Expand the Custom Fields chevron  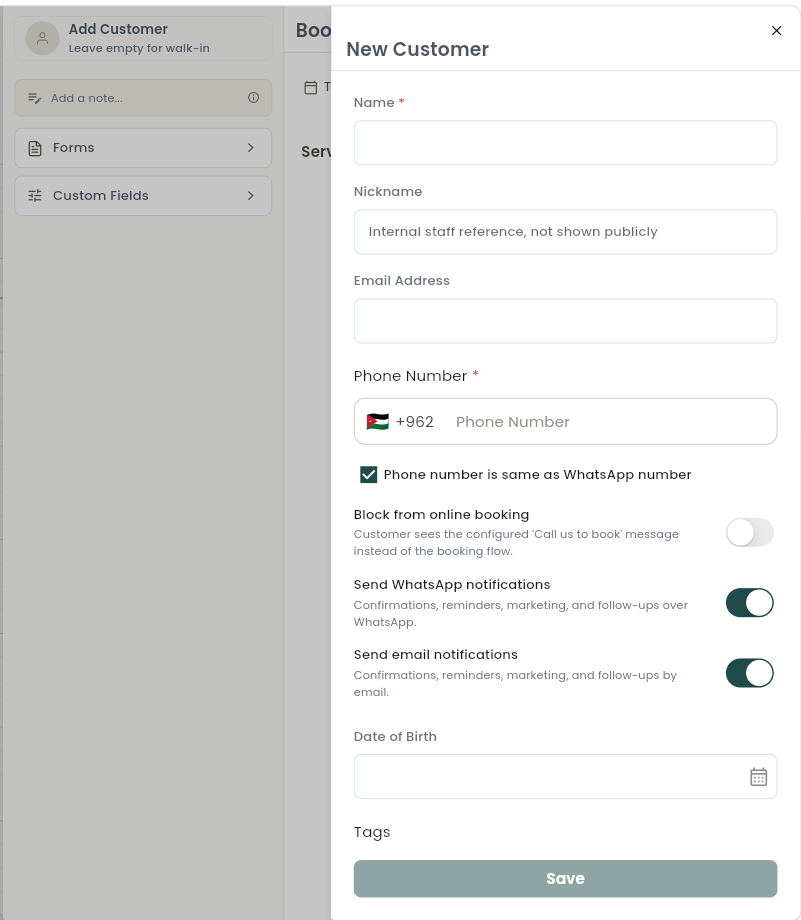pyautogui.click(x=251, y=195)
